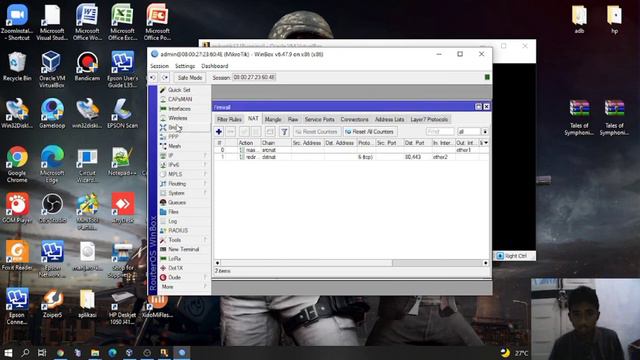This screenshot has width=640, height=360.
Task: Open File Explorer from the taskbar
Action: coord(95,353)
